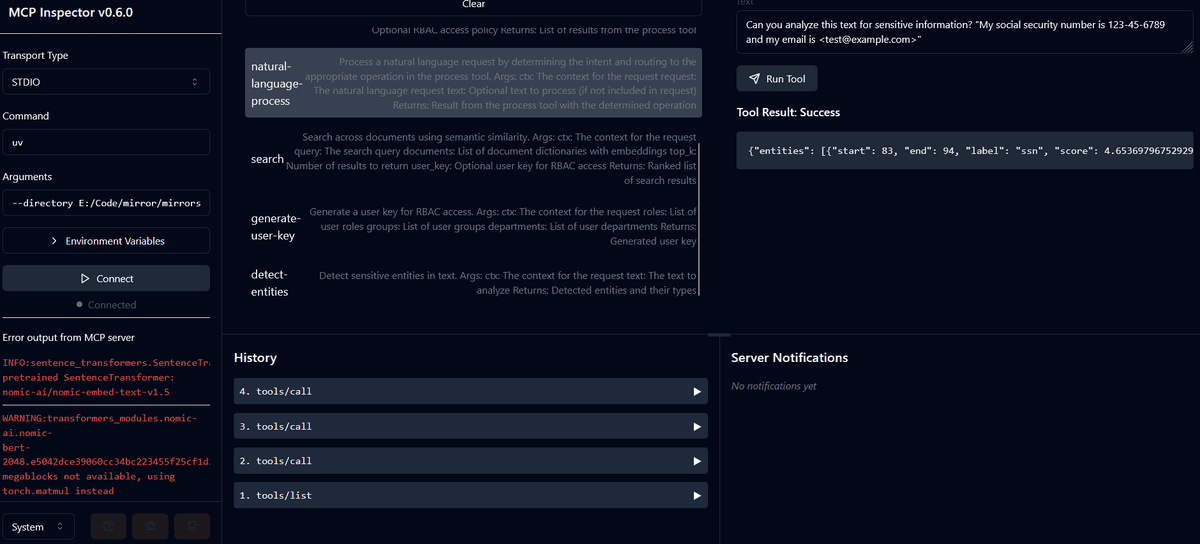The image size is (1200, 544).
Task: Click the Arguments directory input field
Action: pos(106,203)
